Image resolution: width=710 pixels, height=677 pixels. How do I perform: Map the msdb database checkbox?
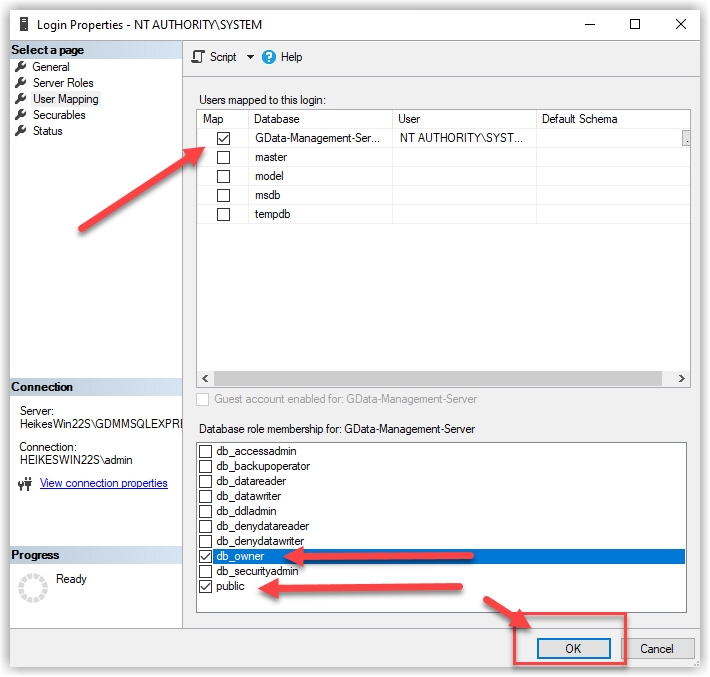[223, 196]
